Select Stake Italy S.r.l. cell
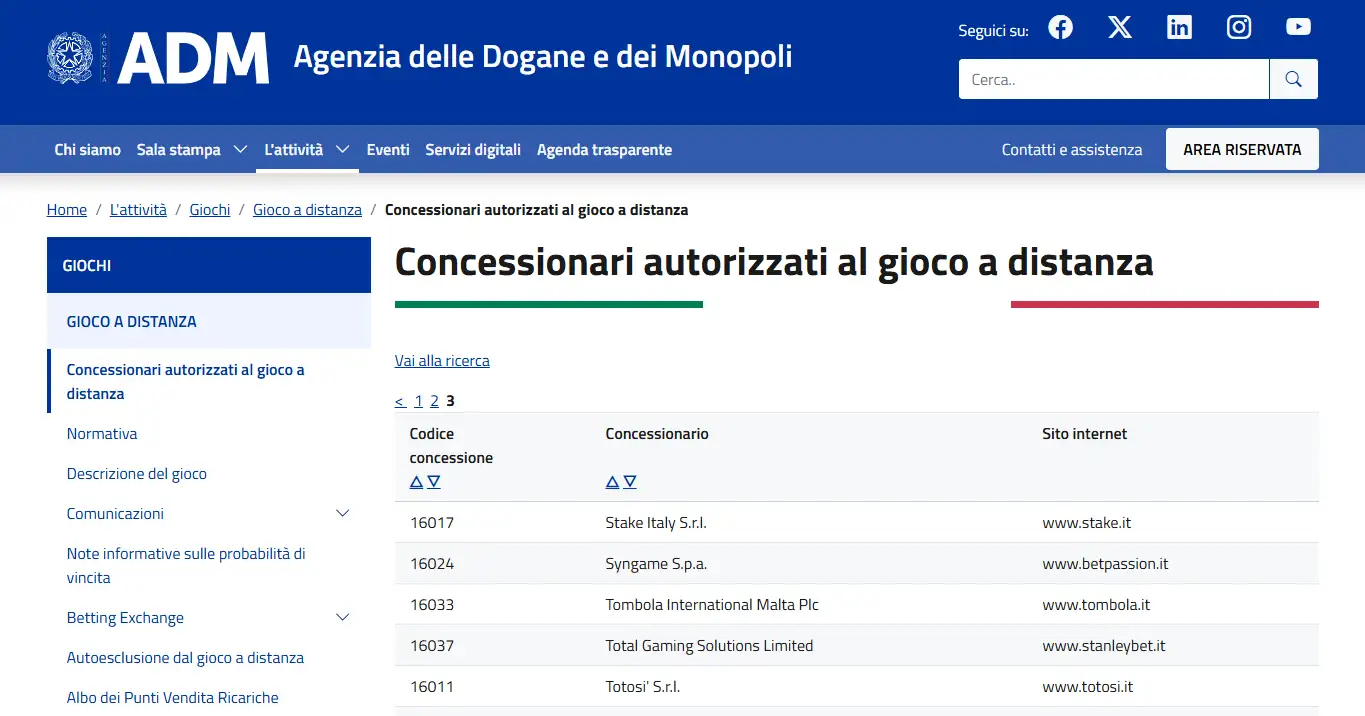This screenshot has width=1365, height=716. click(656, 523)
